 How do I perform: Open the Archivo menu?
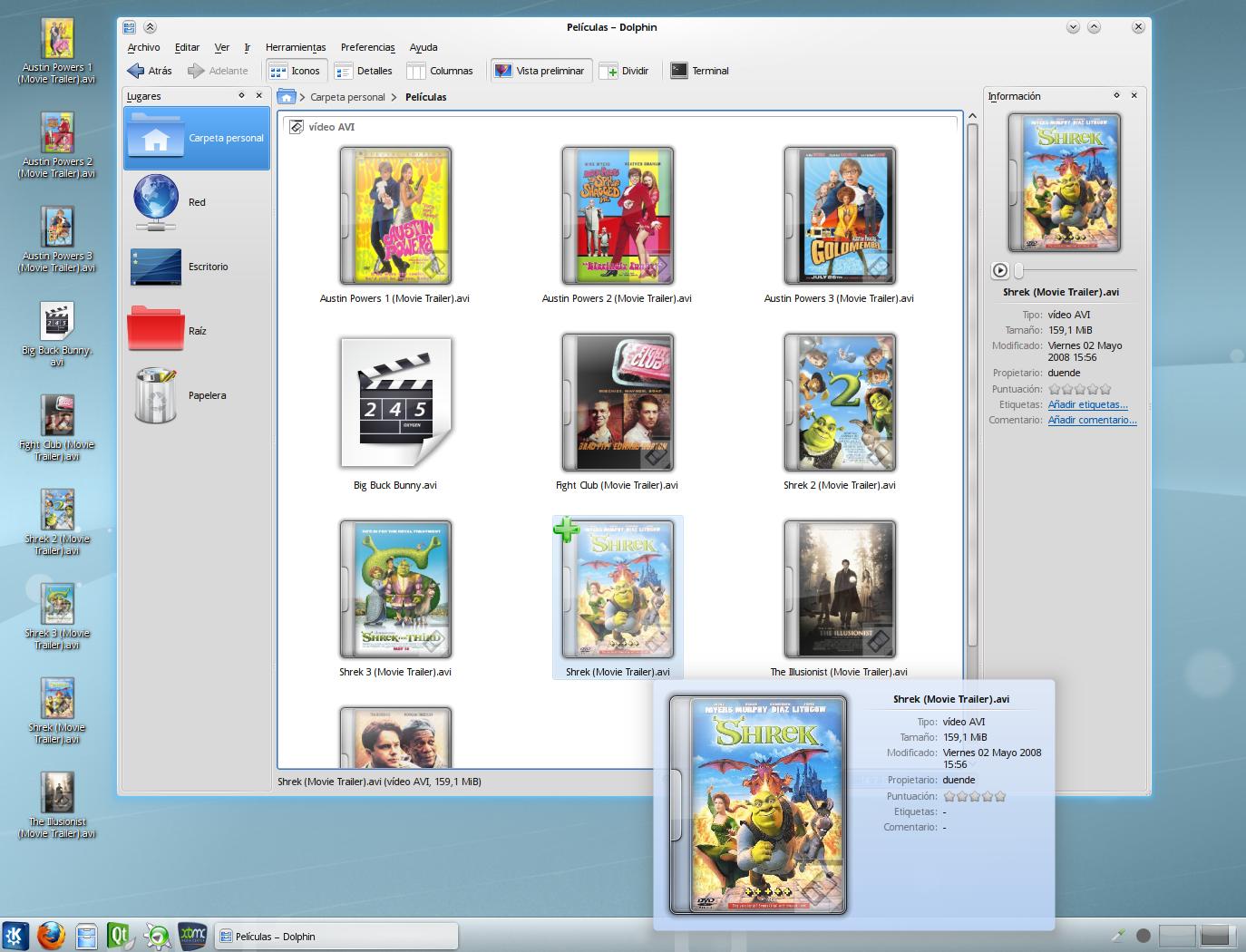pyautogui.click(x=143, y=47)
